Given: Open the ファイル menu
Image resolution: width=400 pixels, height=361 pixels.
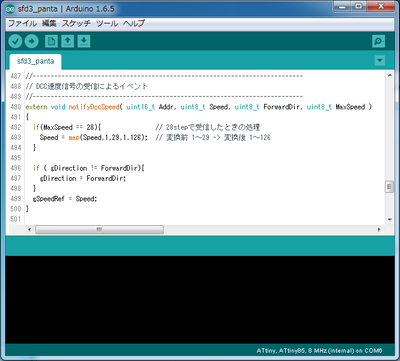Looking at the screenshot, I should click(22, 23).
